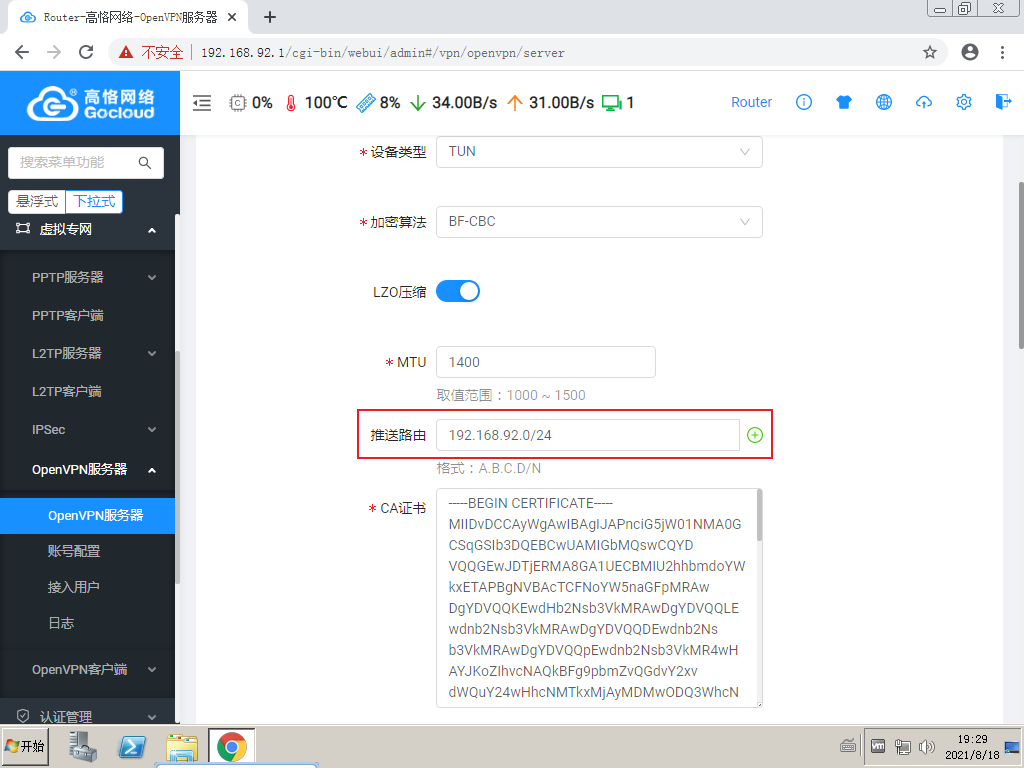This screenshot has height=768, width=1024.
Task: Click the 推送路由 input field
Action: pyautogui.click(x=588, y=435)
